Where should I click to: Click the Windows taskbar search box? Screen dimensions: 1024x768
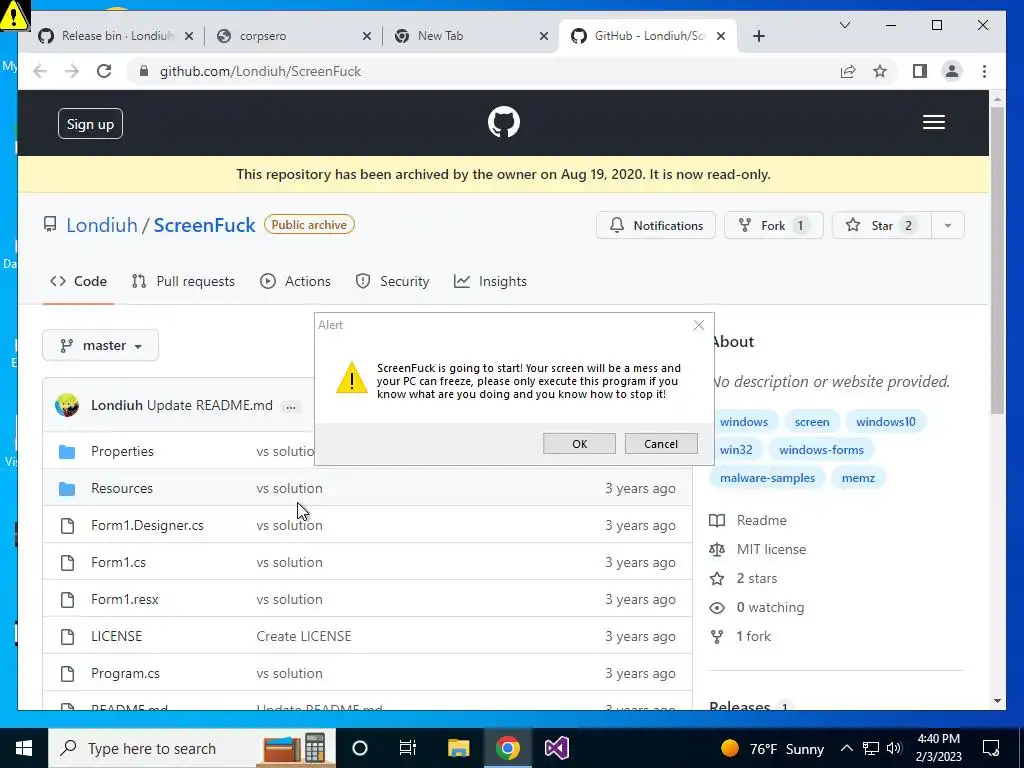click(x=192, y=748)
